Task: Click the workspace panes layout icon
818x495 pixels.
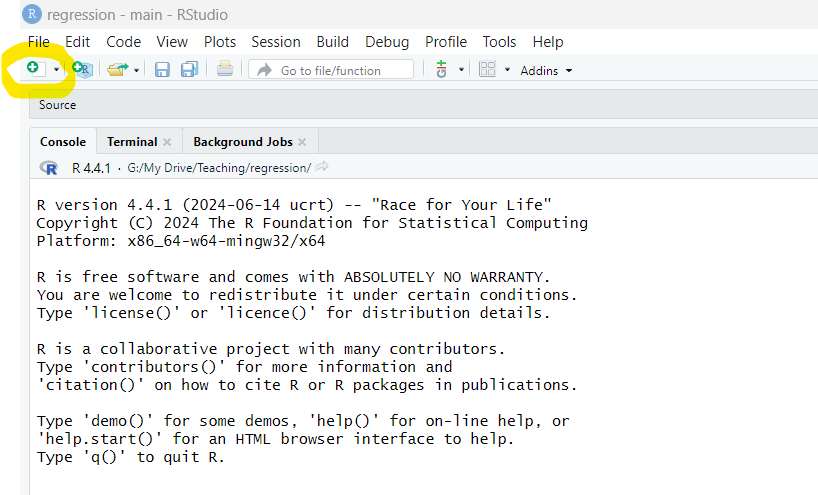Action: click(x=487, y=69)
